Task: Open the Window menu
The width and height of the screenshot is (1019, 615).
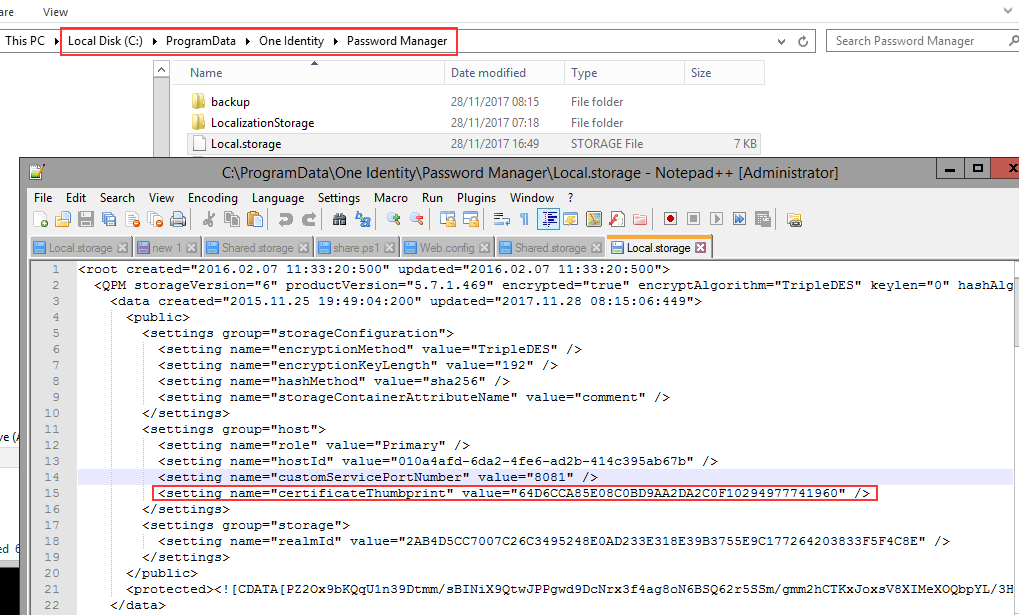Action: [532, 198]
